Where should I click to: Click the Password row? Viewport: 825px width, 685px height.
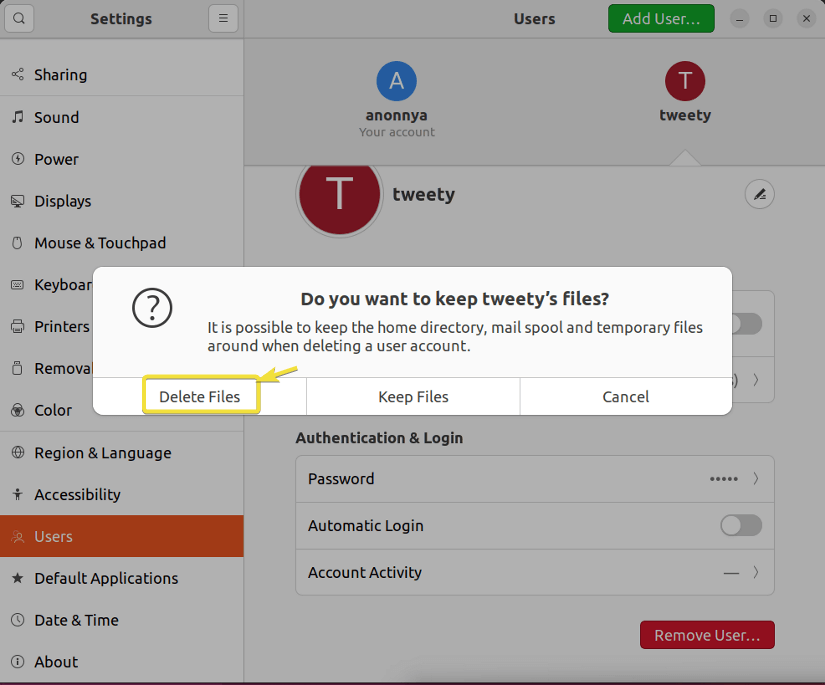click(535, 478)
